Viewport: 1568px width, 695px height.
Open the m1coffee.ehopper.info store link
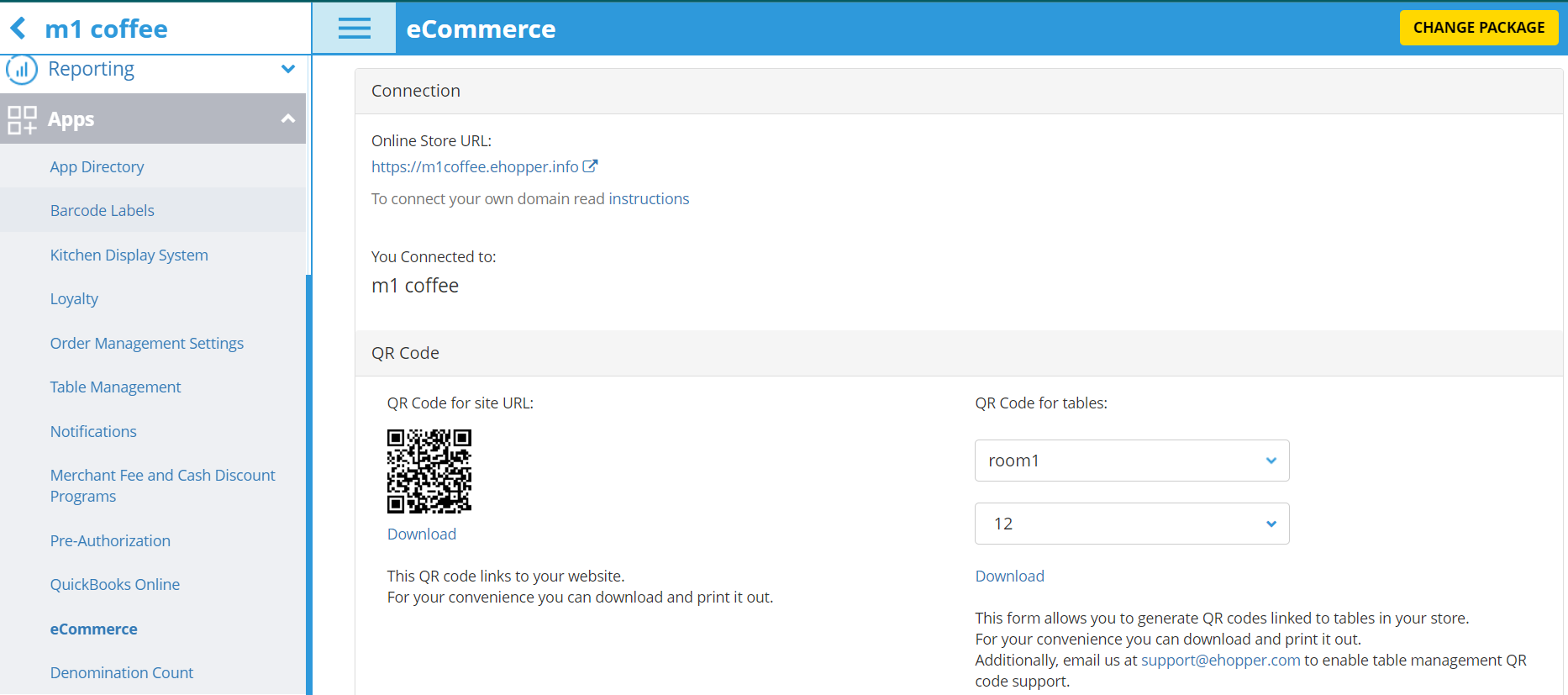tap(475, 166)
